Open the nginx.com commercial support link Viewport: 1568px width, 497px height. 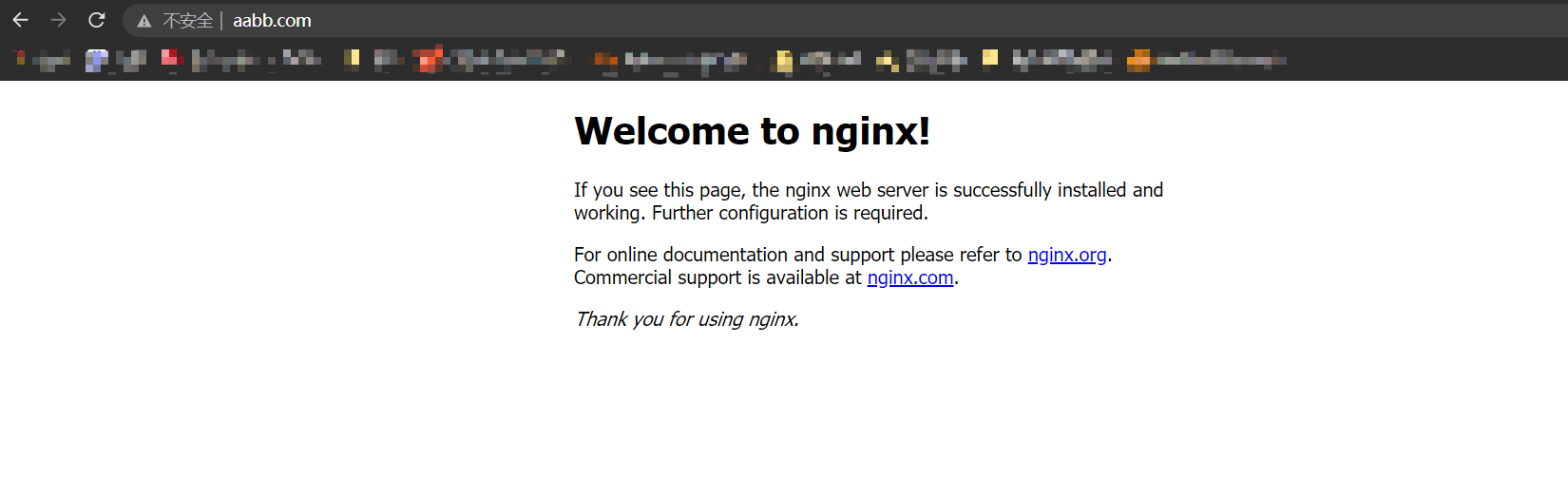[910, 277]
